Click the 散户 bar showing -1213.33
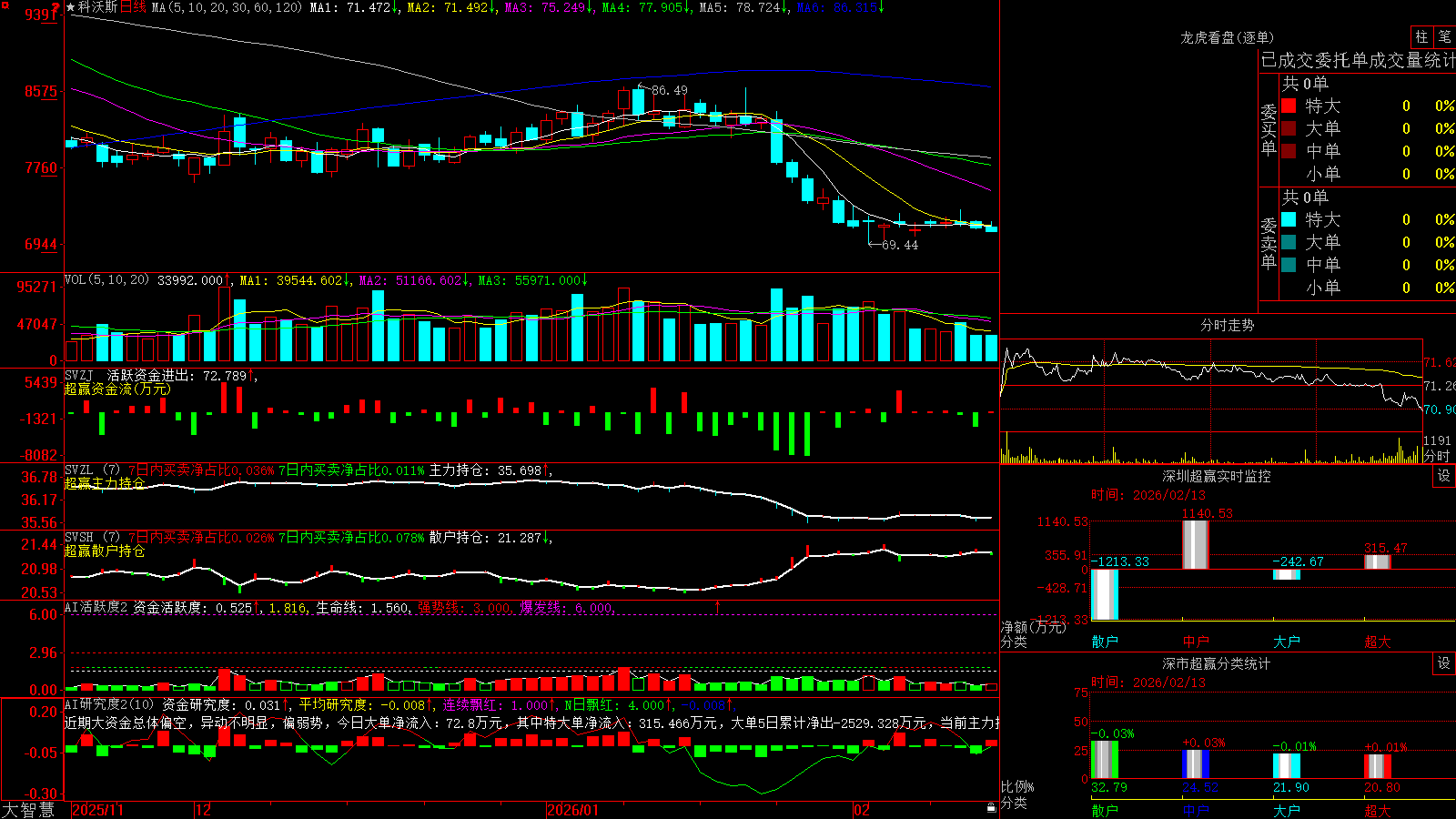 [1104, 594]
